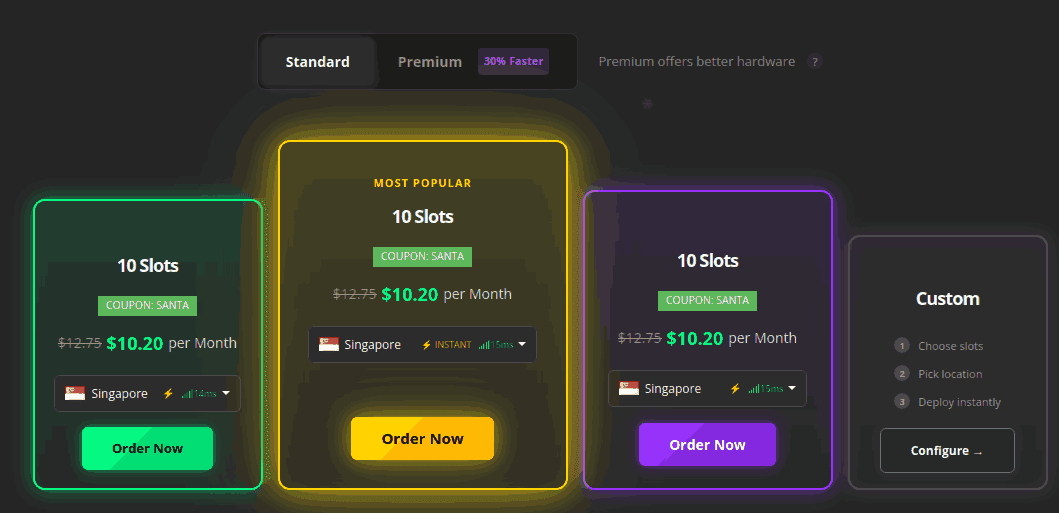Image resolution: width=1059 pixels, height=513 pixels.
Task: Click COUPON: SANTA badge in Most Popular card
Action: pos(422,256)
